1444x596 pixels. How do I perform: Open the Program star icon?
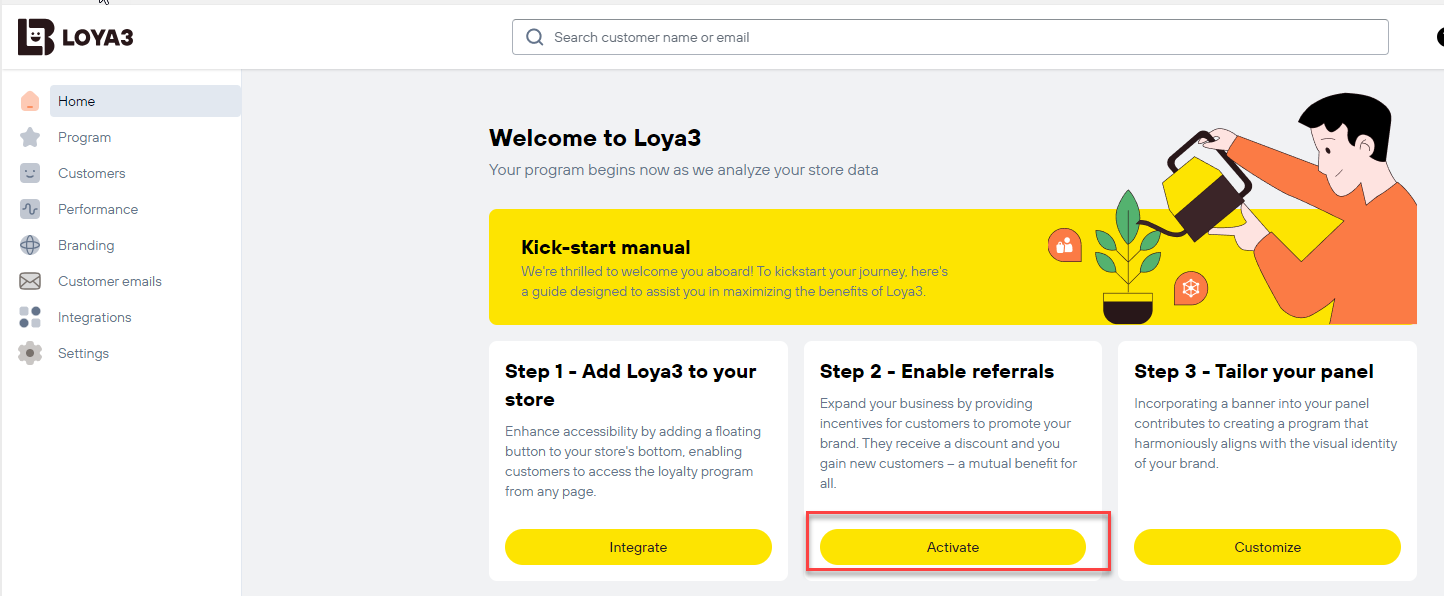click(30, 137)
